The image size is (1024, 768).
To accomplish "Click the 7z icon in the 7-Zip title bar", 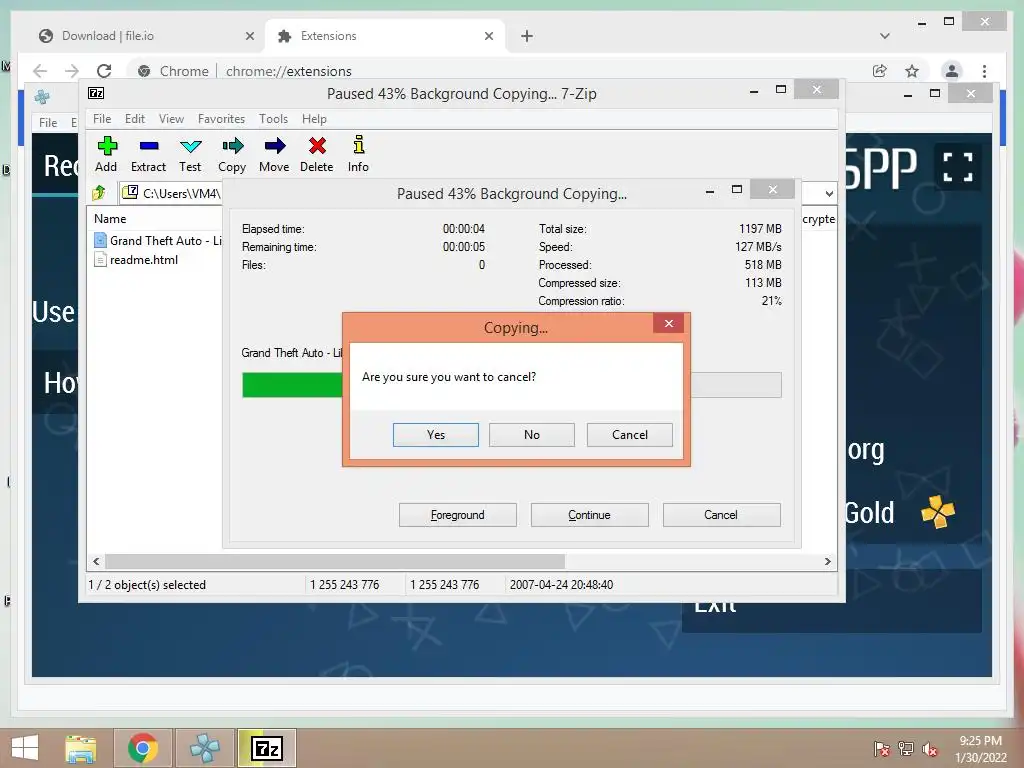I will 96,93.
